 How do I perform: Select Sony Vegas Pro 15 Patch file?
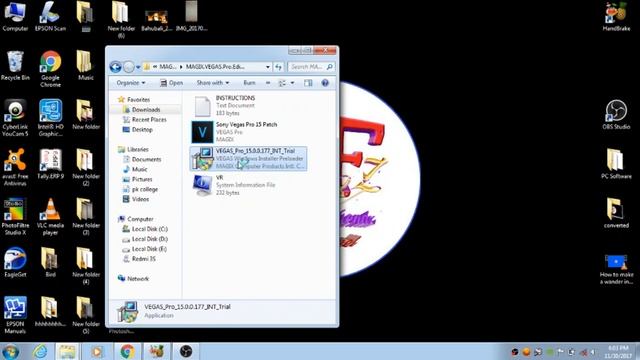click(x=249, y=132)
